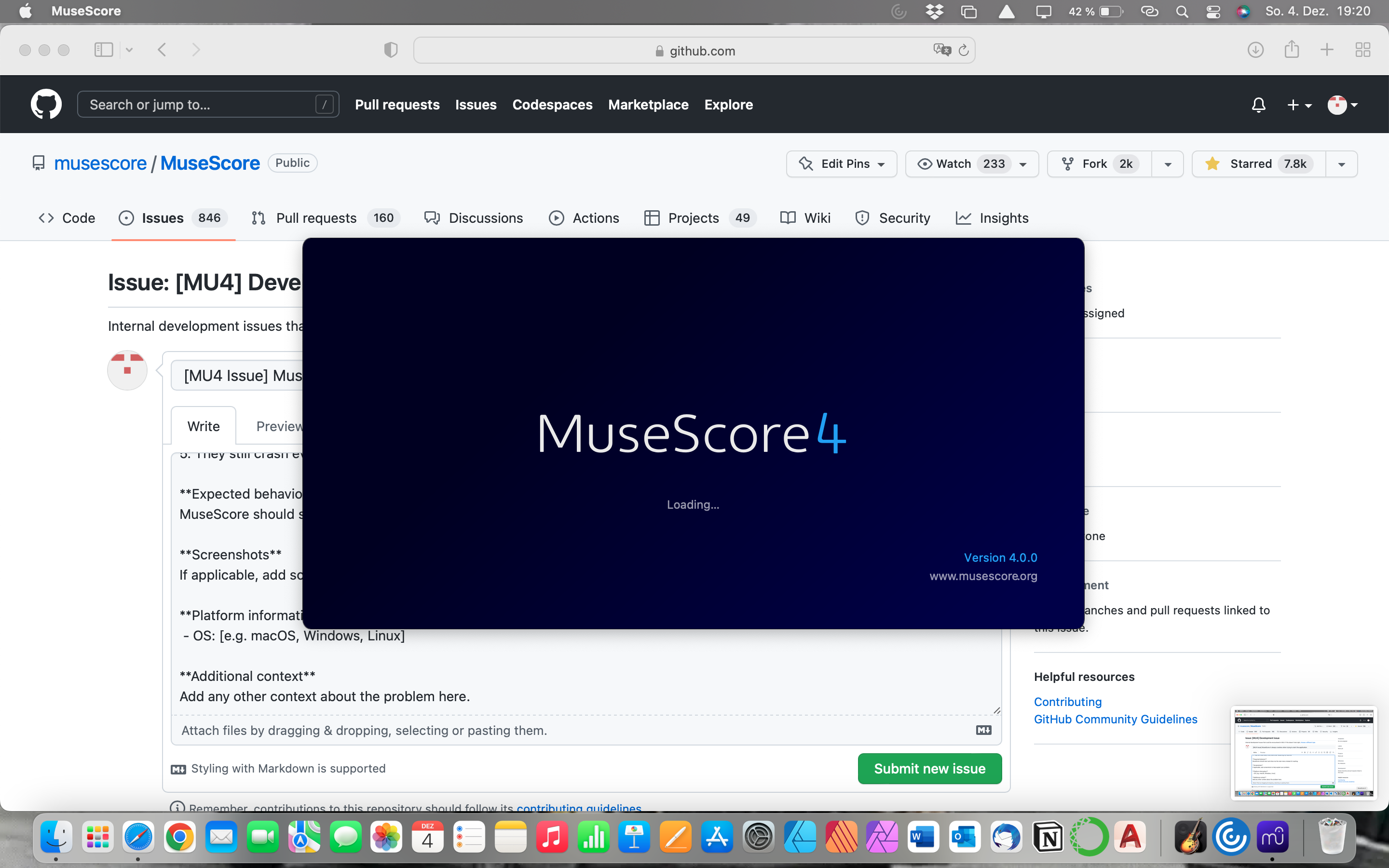Open Notion from the Dock
This screenshot has width=1389, height=868.
[1048, 837]
